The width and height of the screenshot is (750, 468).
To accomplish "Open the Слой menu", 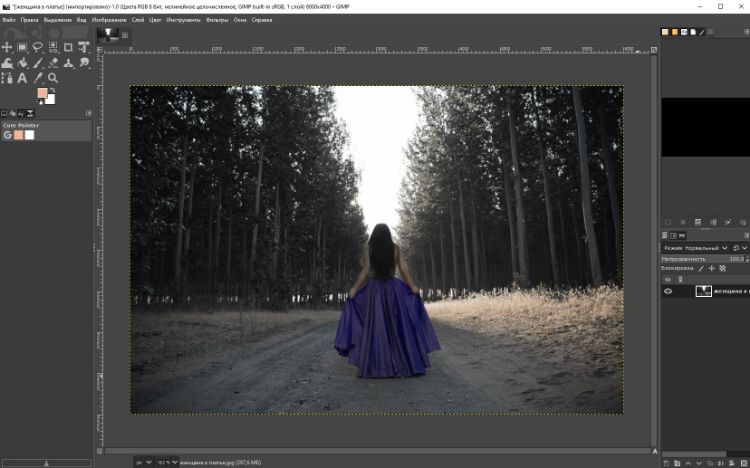I will coord(138,19).
